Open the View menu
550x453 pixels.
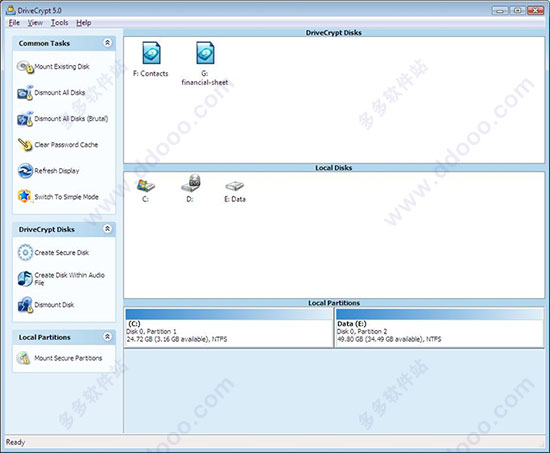point(35,23)
